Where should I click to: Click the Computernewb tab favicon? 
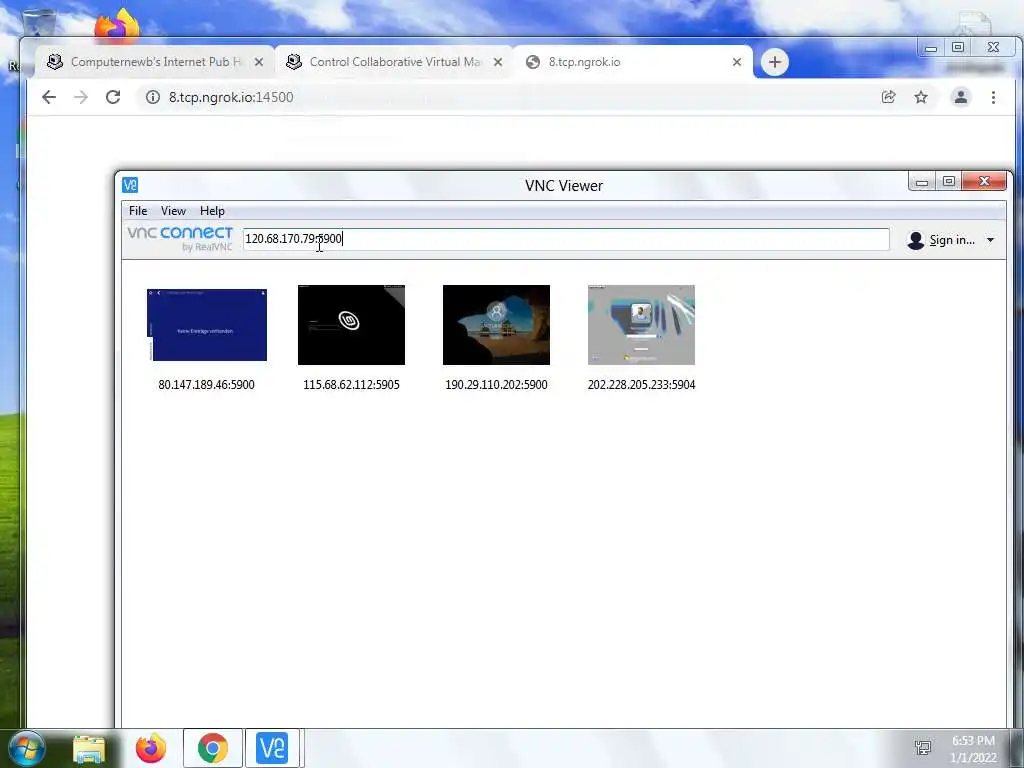(55, 62)
